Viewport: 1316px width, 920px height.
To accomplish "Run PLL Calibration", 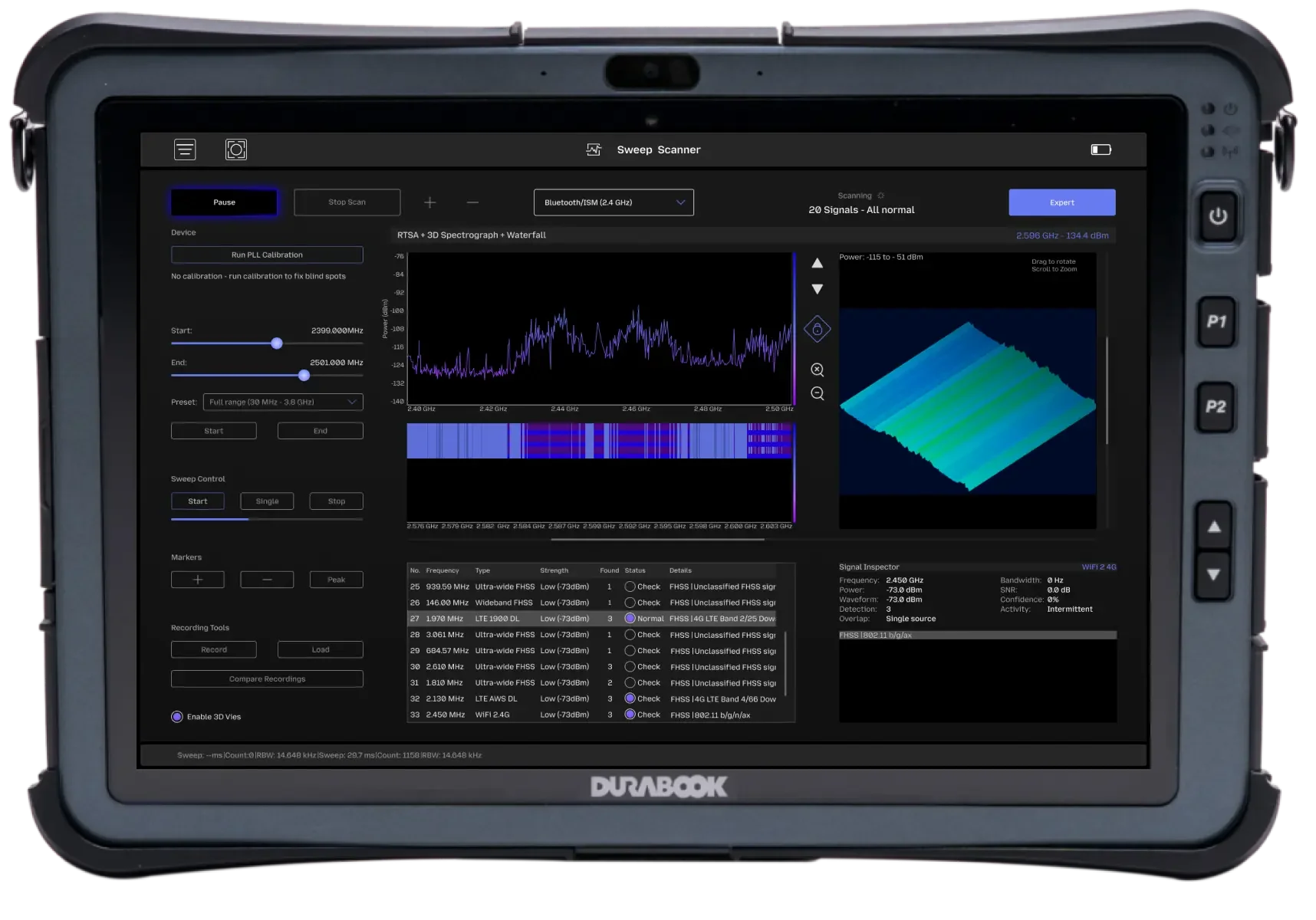I will click(267, 255).
